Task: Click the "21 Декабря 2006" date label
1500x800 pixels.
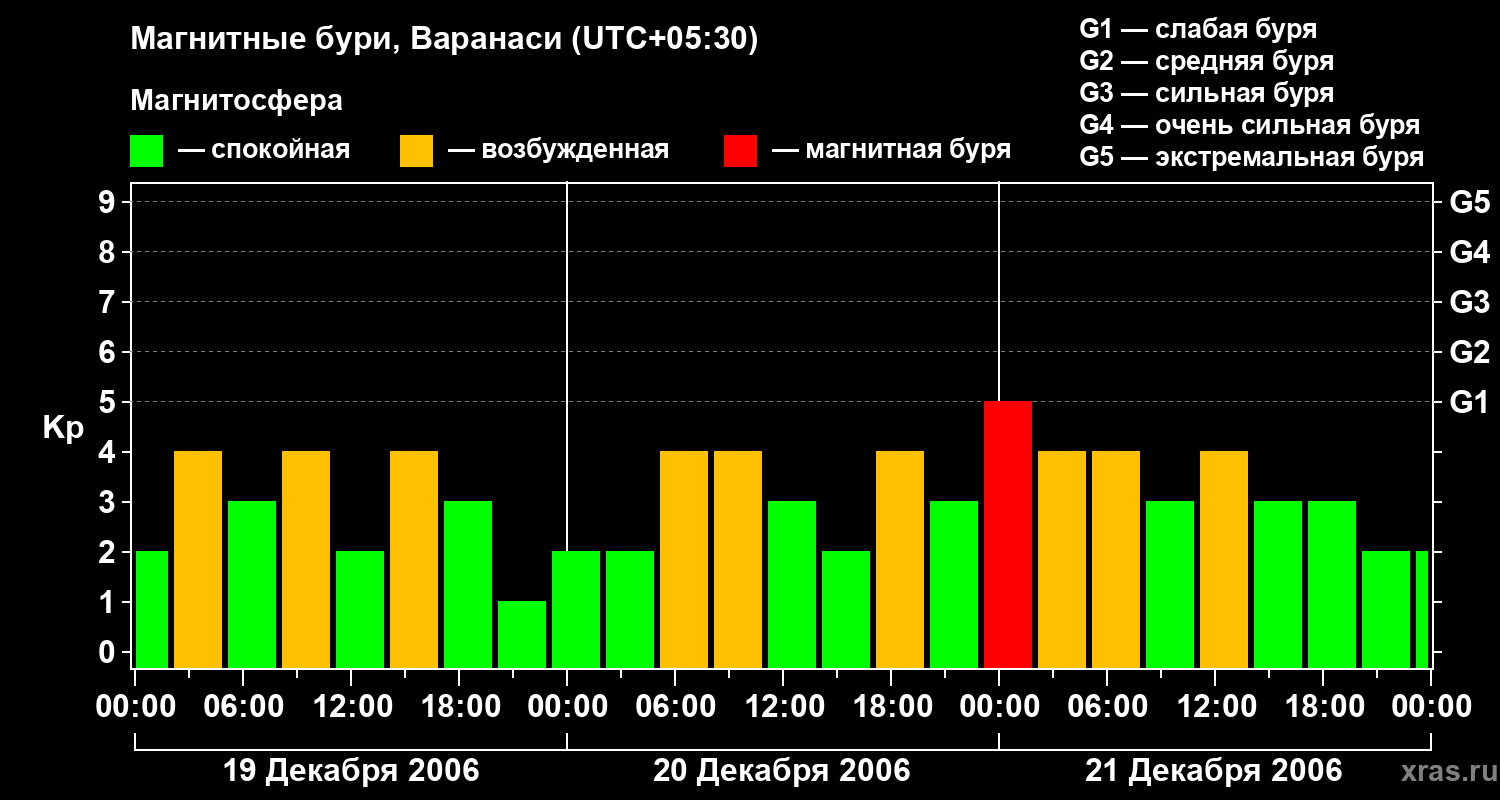Action: pyautogui.click(x=1214, y=771)
